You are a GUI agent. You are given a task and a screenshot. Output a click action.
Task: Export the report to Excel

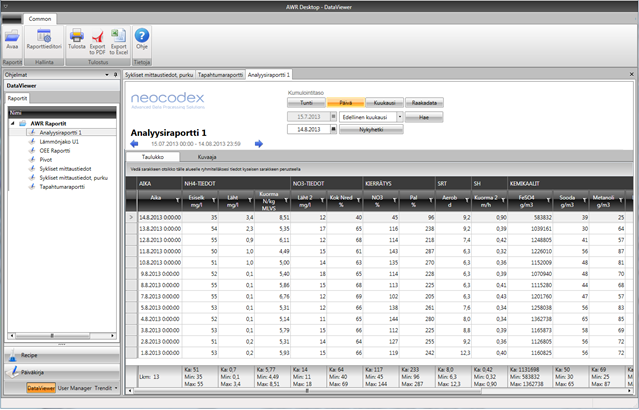point(118,38)
